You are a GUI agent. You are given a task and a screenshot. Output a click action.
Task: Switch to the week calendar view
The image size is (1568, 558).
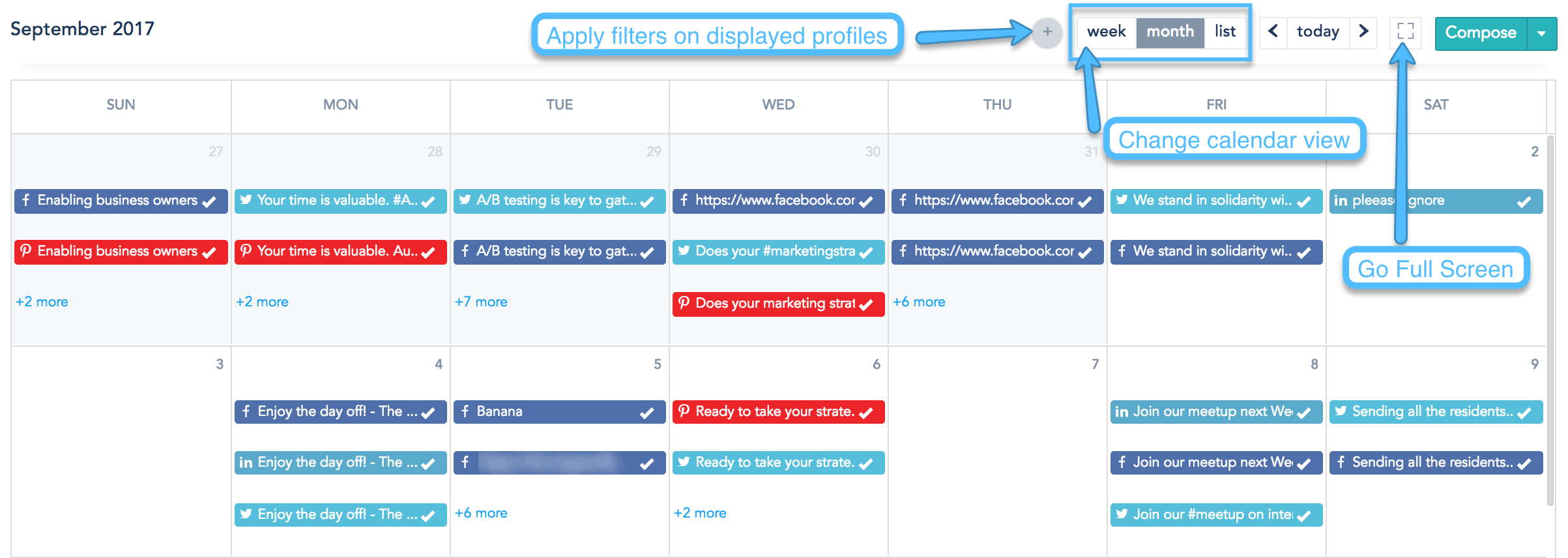pyautogui.click(x=1106, y=31)
